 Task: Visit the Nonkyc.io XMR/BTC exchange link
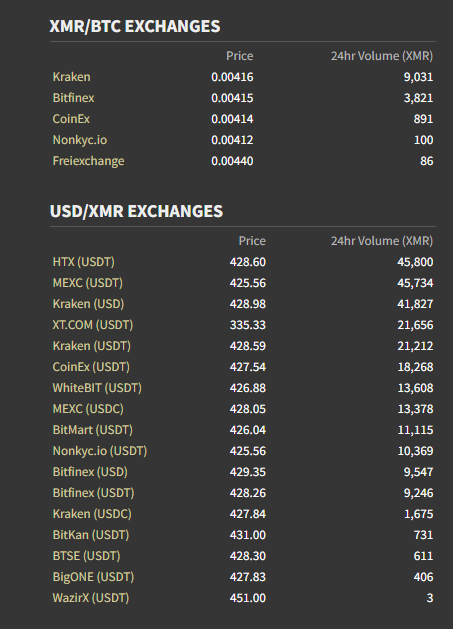[80, 140]
